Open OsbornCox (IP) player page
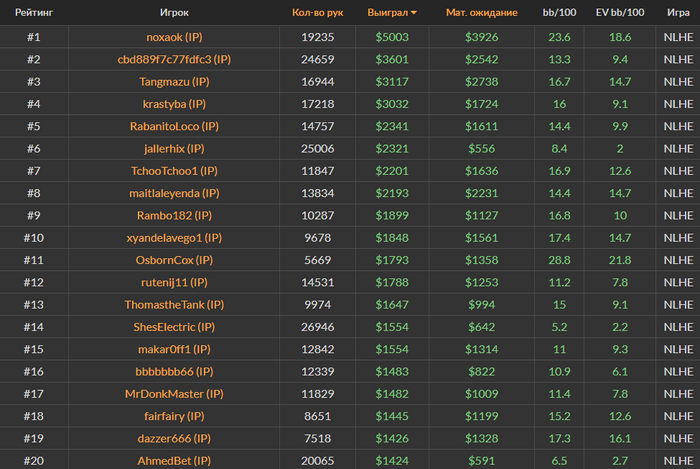 (x=174, y=260)
